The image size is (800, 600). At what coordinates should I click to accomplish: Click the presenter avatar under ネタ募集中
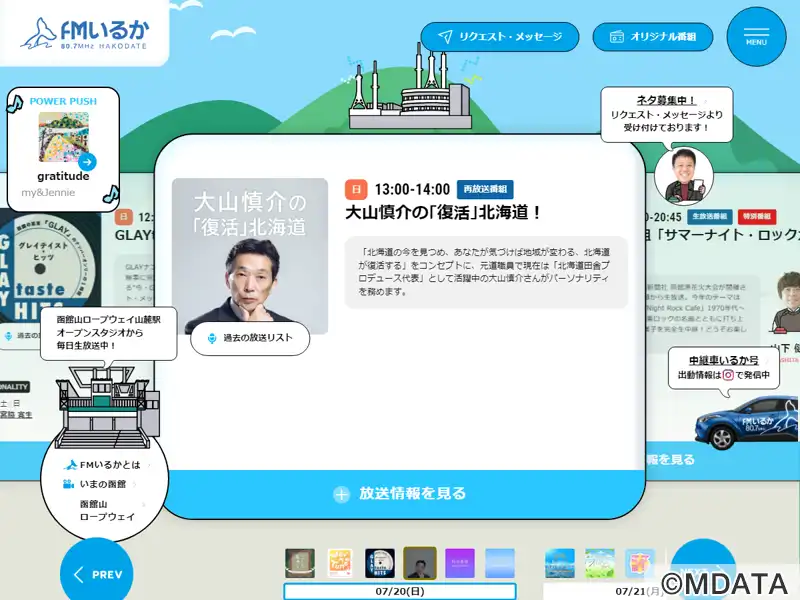point(684,176)
